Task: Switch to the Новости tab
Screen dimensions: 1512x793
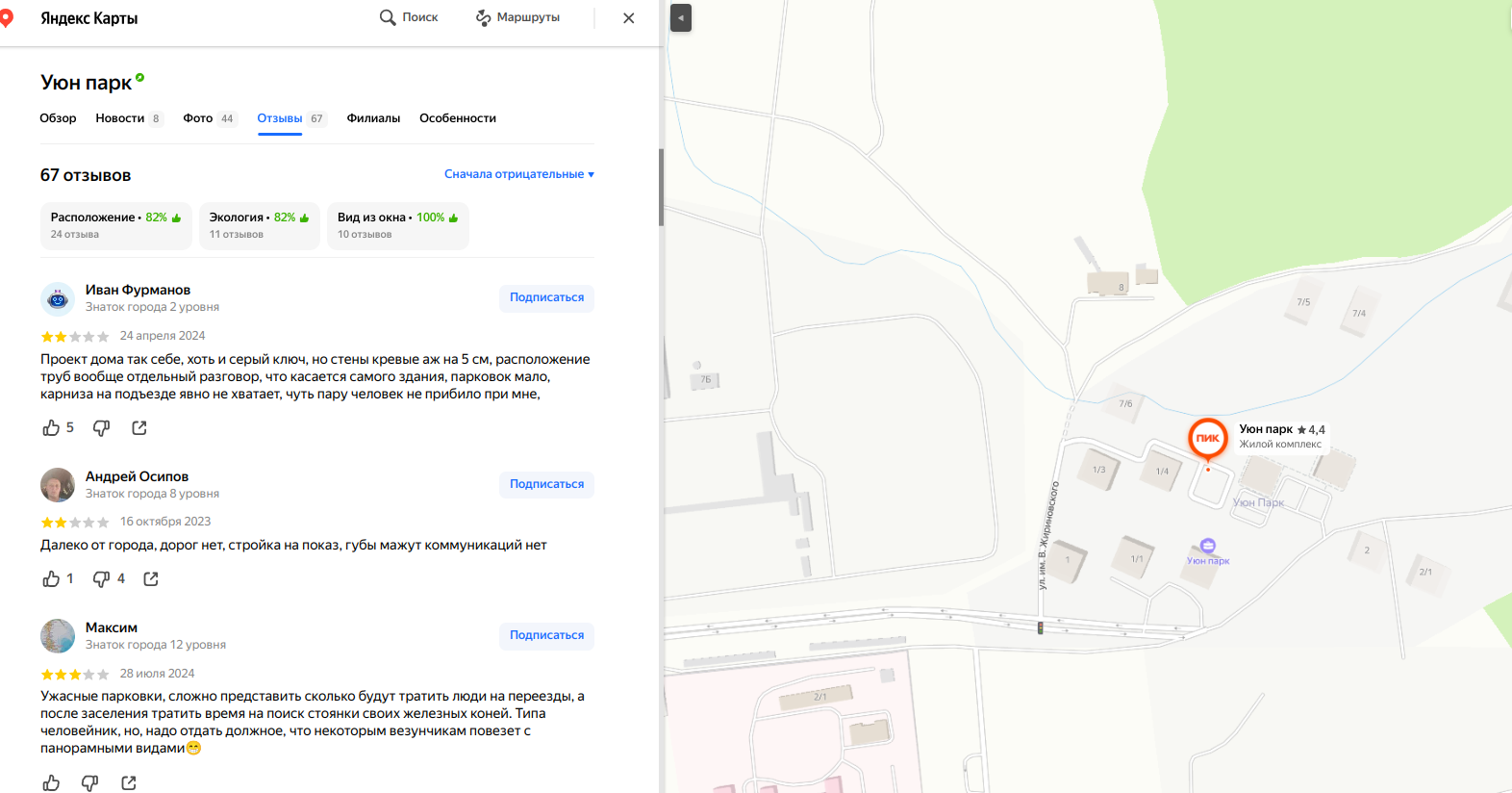Action: [x=129, y=118]
